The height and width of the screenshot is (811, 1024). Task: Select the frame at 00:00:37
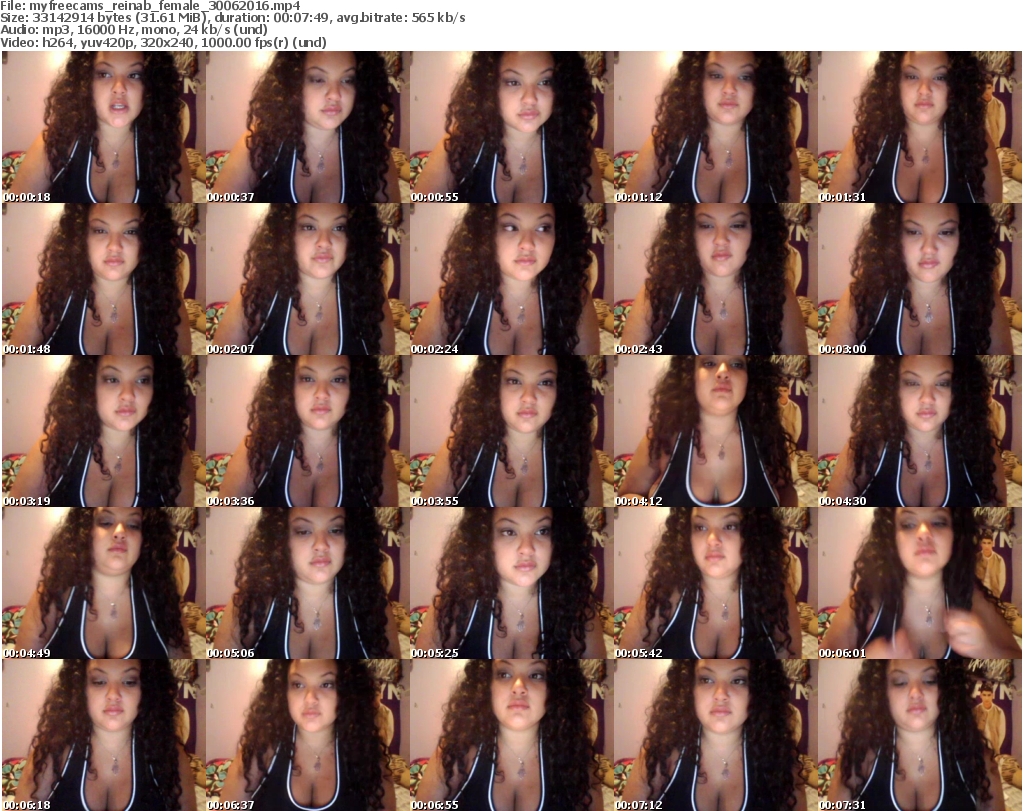pos(307,127)
